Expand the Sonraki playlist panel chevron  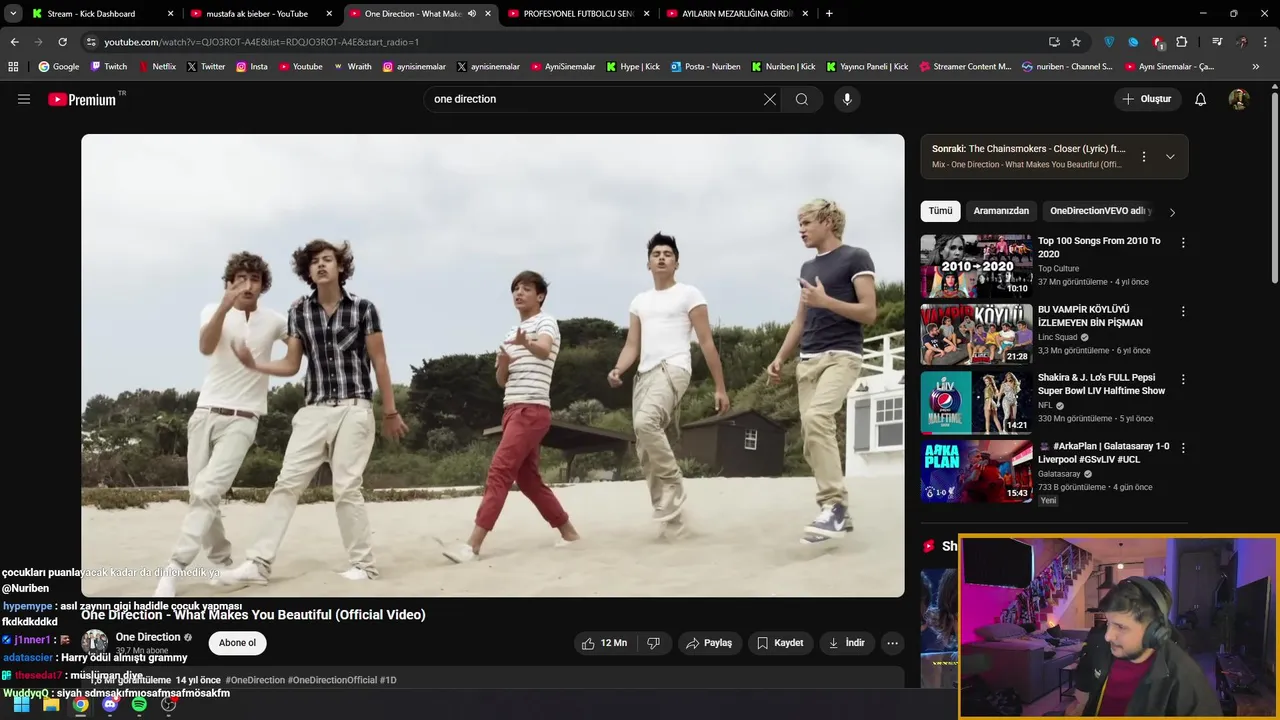pyautogui.click(x=1170, y=157)
